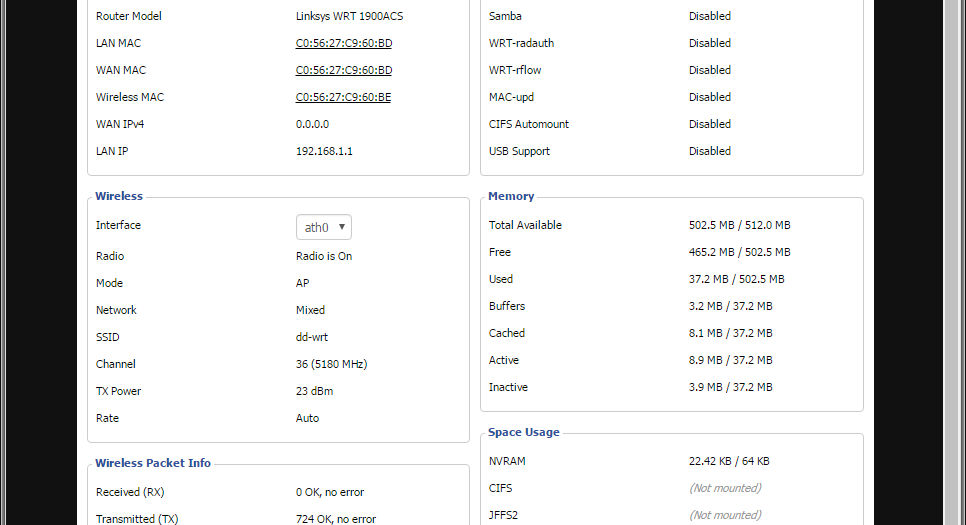Click the USB Support Disabled status
This screenshot has width=966, height=525.
709,151
